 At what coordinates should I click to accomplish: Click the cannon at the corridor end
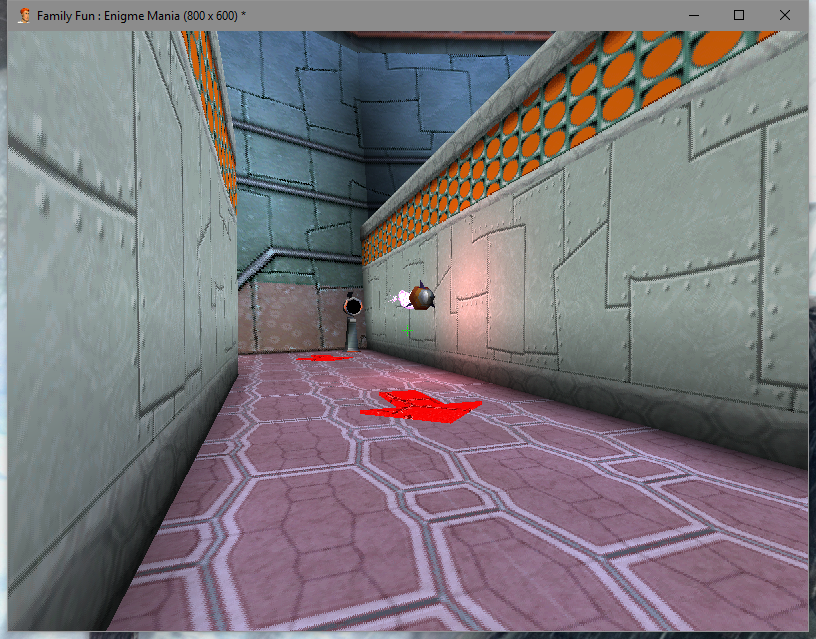(x=353, y=322)
